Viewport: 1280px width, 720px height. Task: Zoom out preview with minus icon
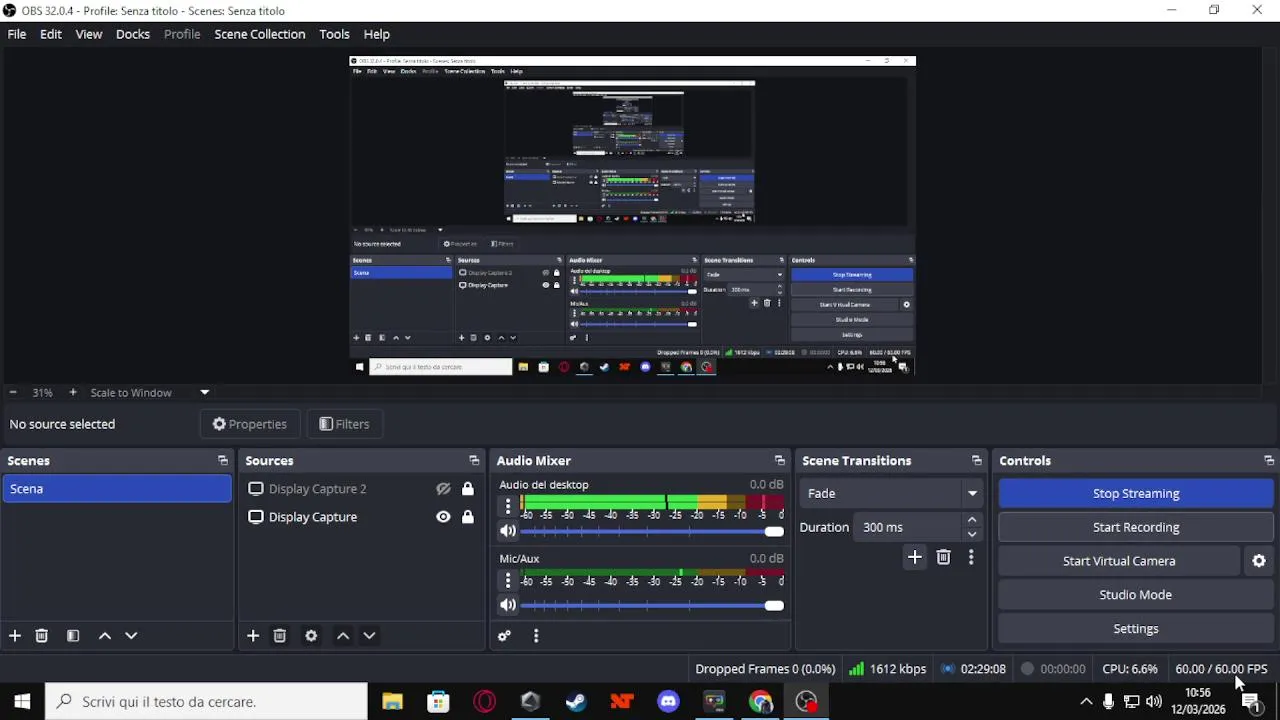pos(13,393)
